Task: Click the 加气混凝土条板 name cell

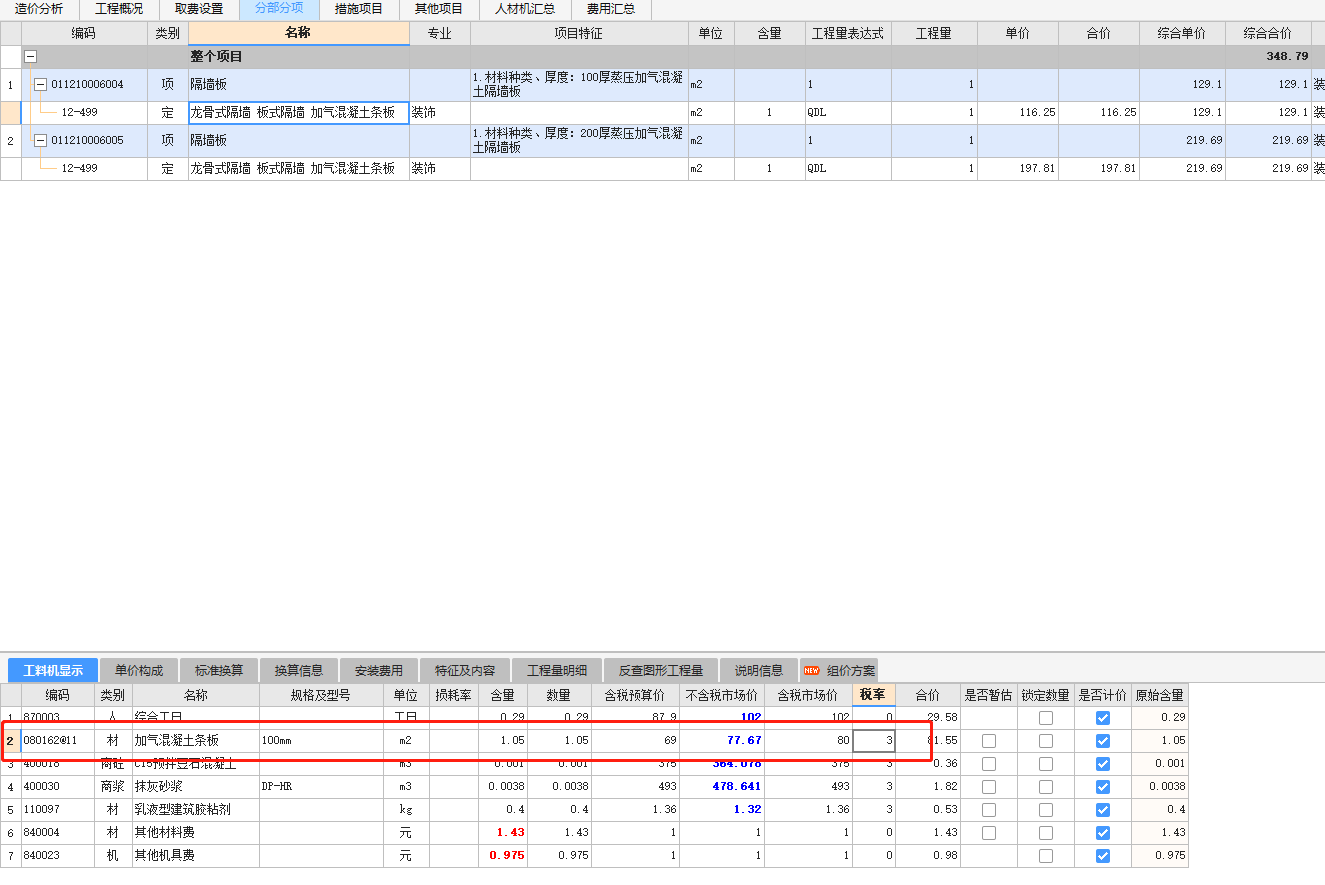Action: [x=196, y=741]
